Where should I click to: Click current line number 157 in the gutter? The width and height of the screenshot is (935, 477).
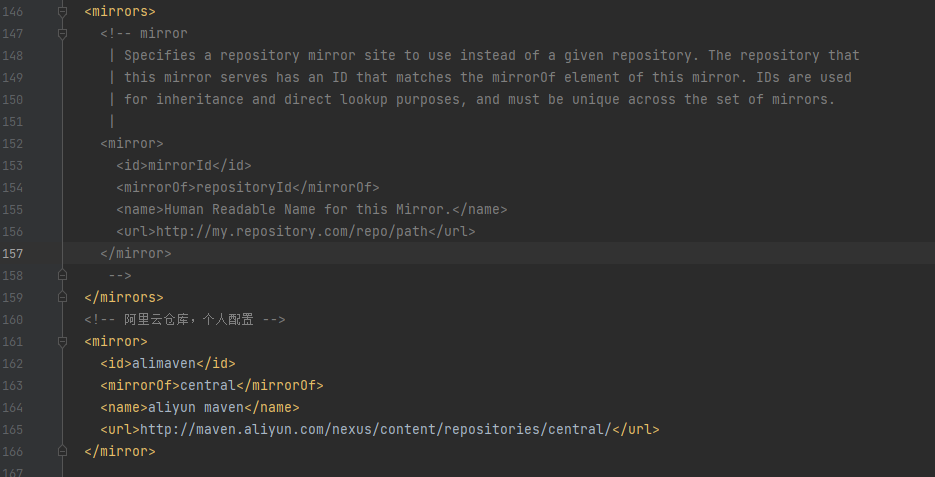point(12,253)
